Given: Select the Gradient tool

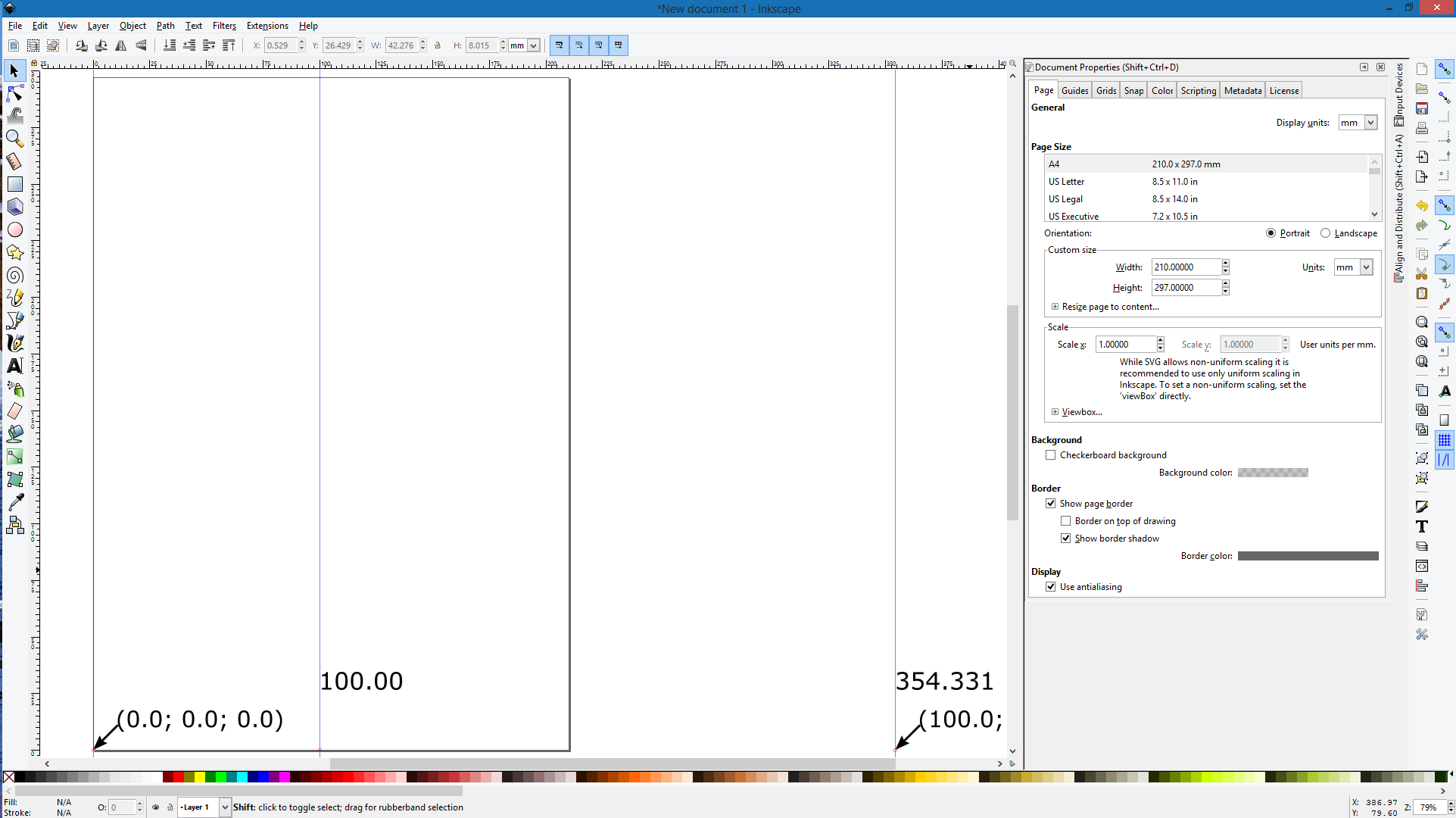Looking at the screenshot, I should (x=14, y=457).
